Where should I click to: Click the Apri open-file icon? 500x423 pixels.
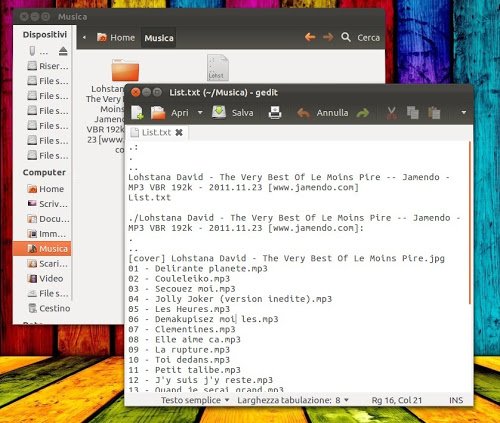[158, 113]
